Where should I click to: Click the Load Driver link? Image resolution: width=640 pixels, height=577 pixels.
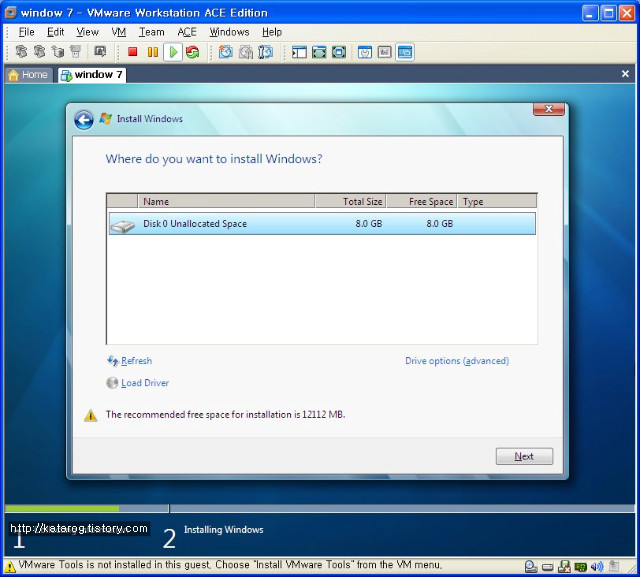pyautogui.click(x=145, y=383)
